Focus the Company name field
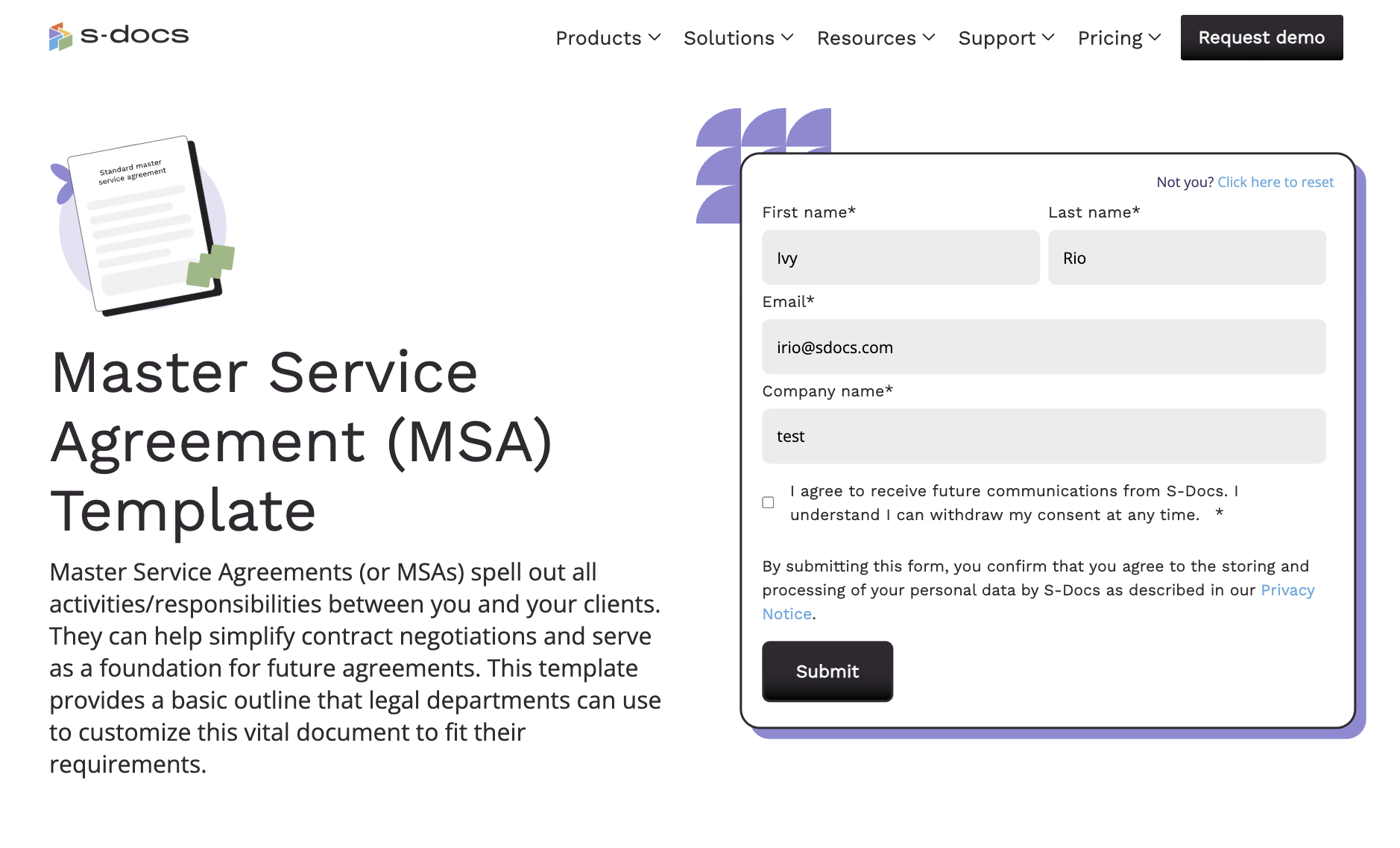Viewport: 1400px width, 848px height. [1044, 436]
